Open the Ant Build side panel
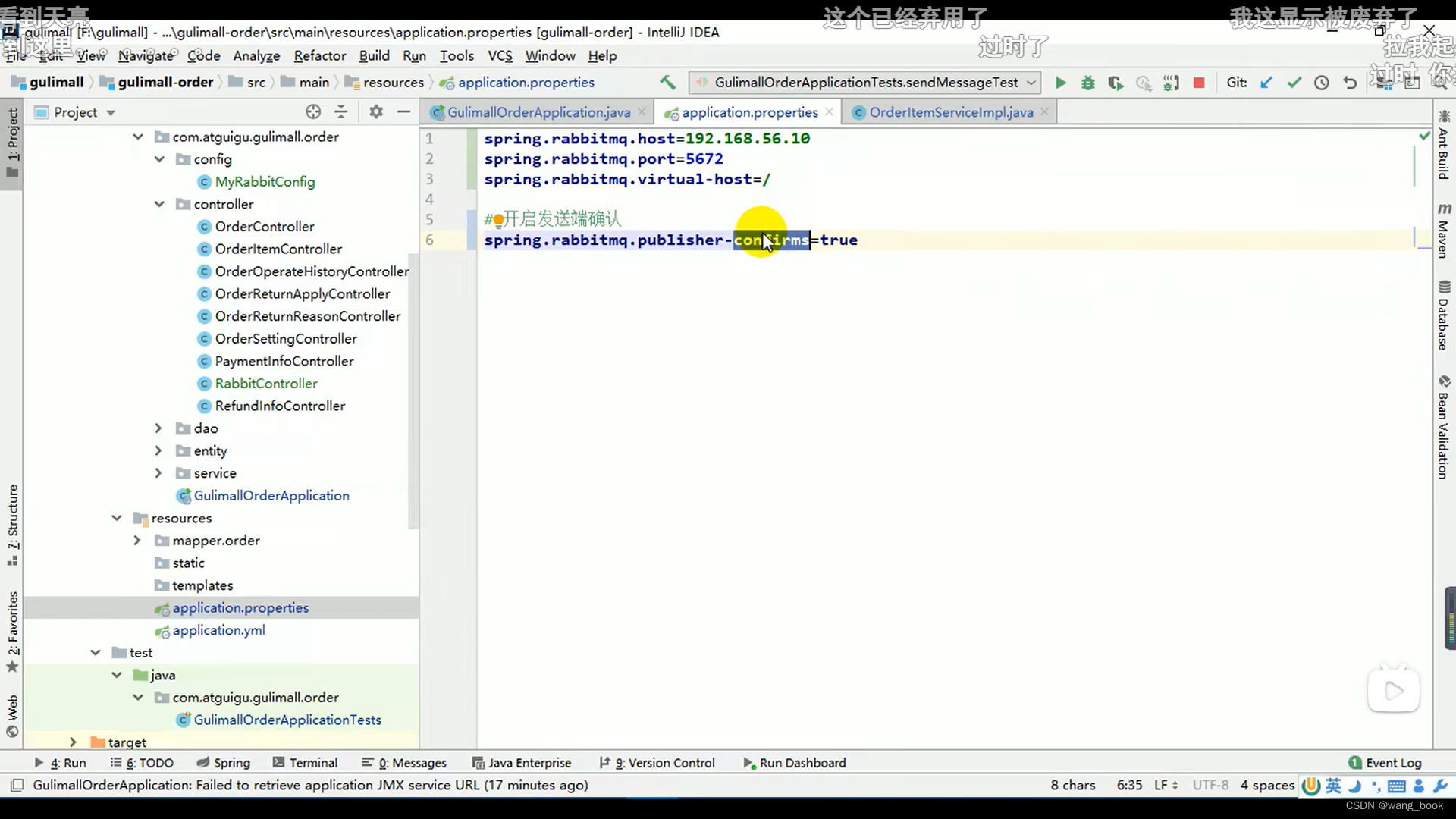This screenshot has width=1456, height=819. 1444,145
